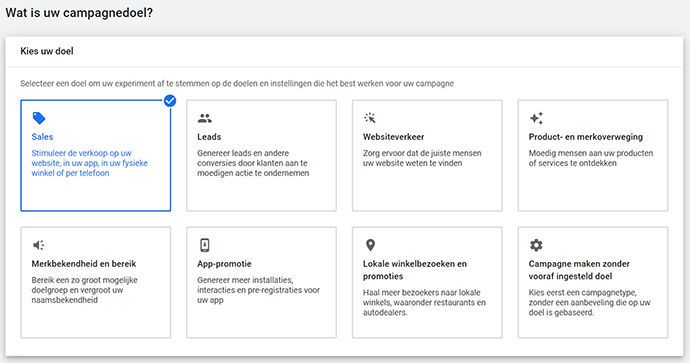Click description 'Kies eerst een campagnetype'
This screenshot has width=690, height=363.
(x=590, y=302)
